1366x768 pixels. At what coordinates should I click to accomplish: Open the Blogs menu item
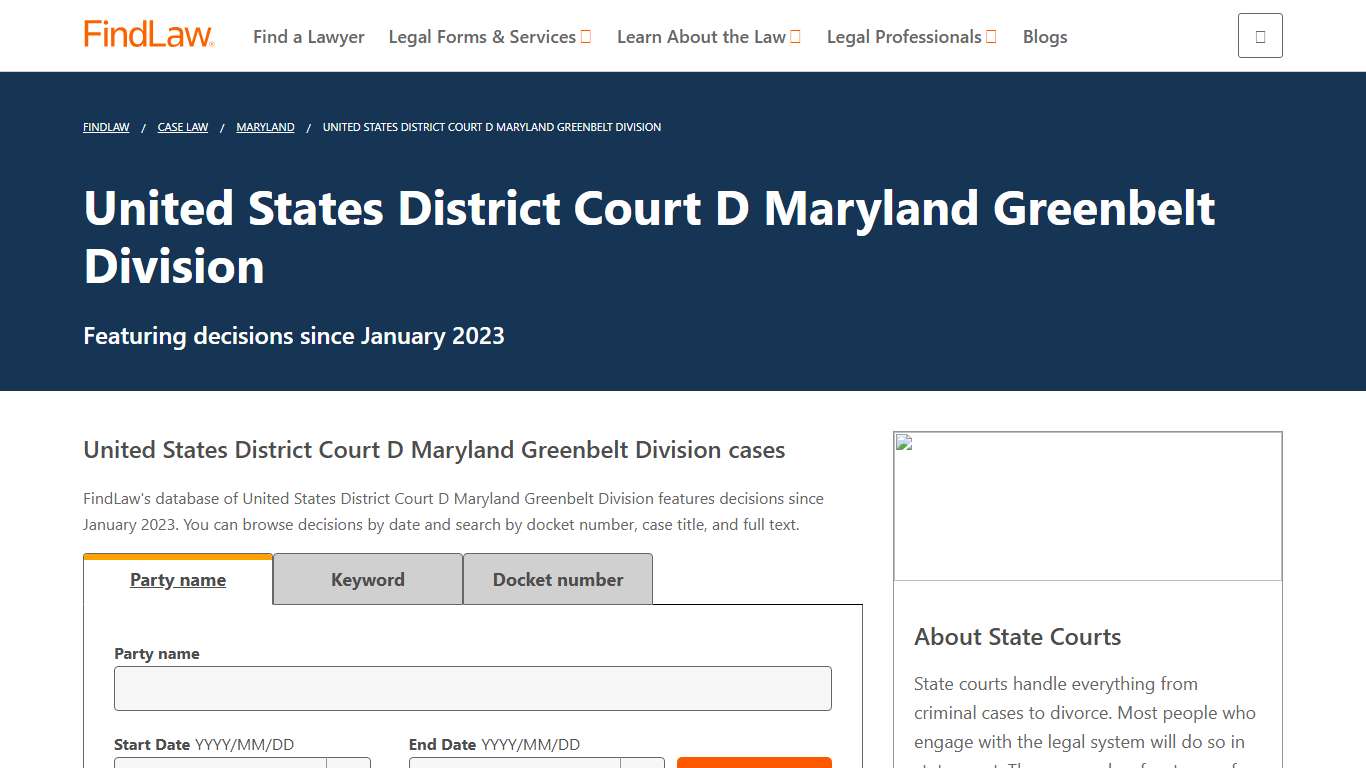(x=1044, y=36)
